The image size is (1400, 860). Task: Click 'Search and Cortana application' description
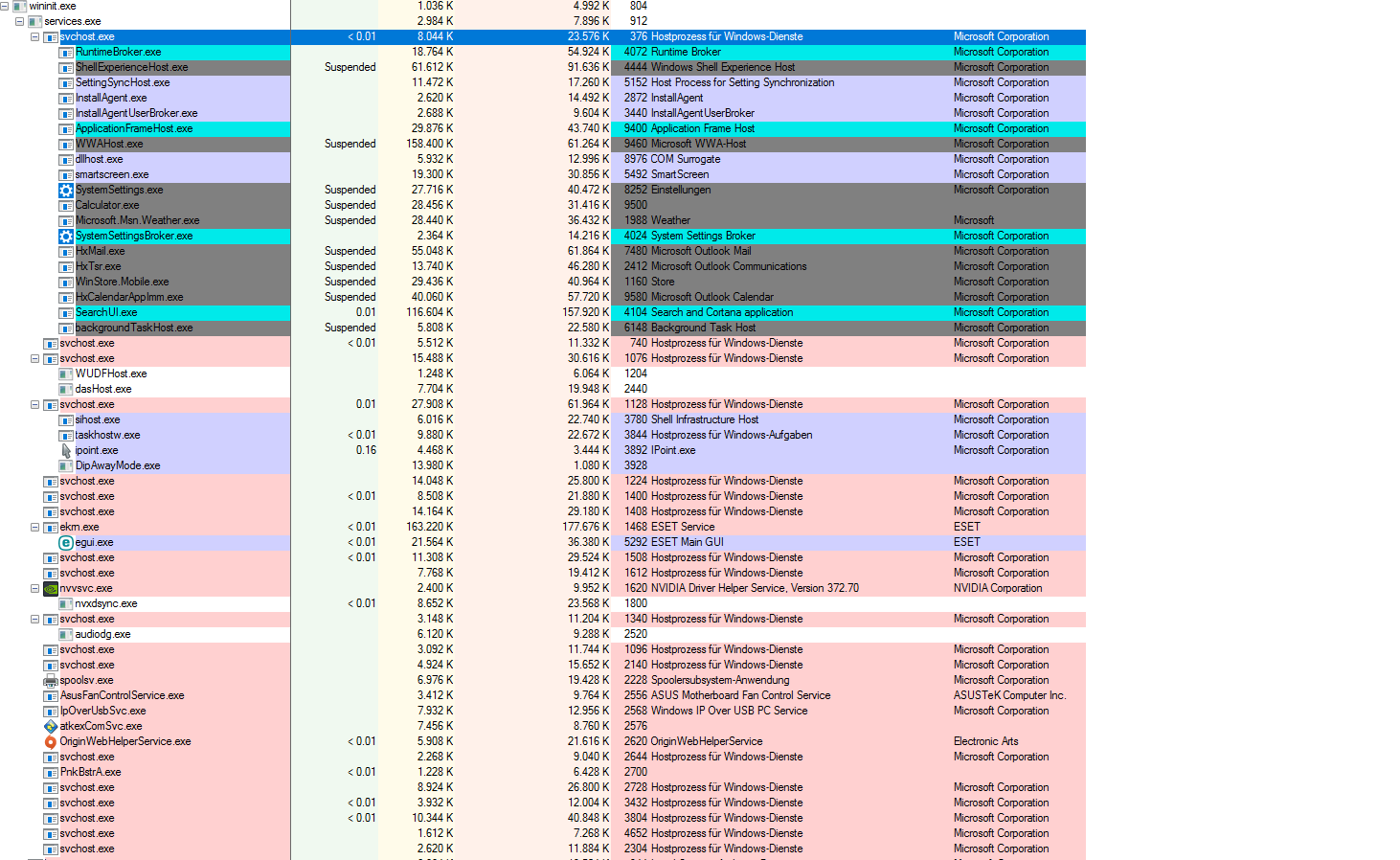pos(722,312)
